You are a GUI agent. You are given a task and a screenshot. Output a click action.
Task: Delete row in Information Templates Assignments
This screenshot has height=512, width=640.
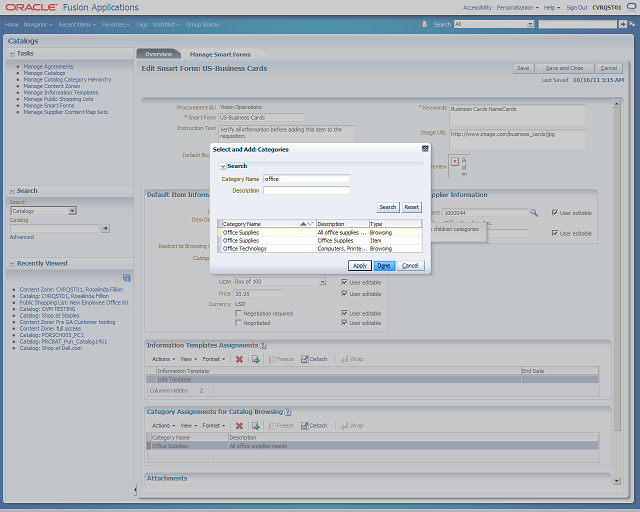pos(239,359)
